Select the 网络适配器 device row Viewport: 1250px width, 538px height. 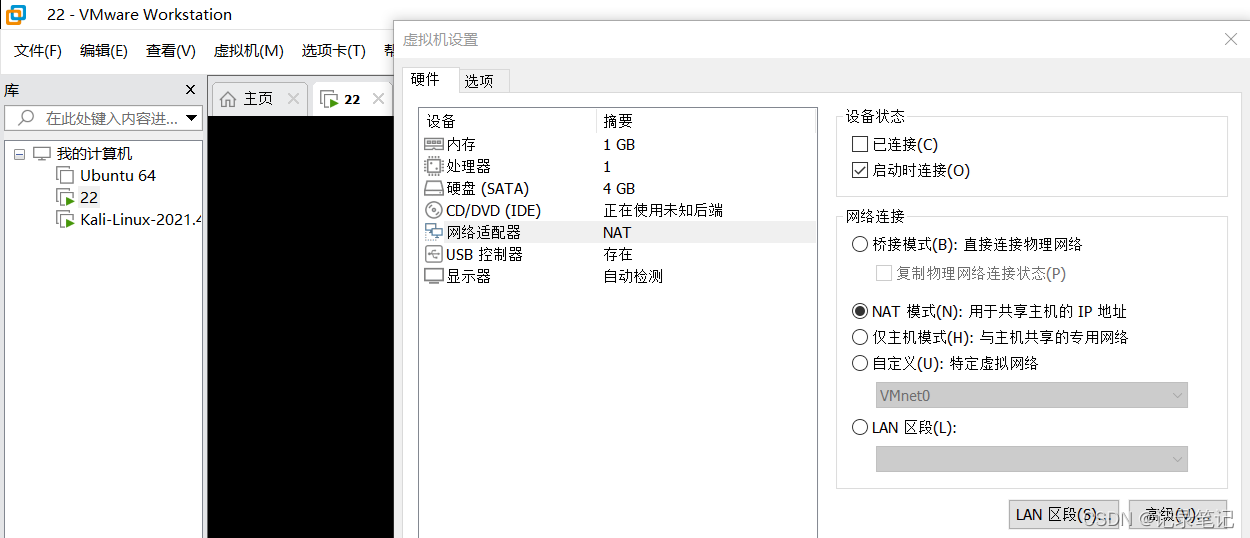(x=618, y=232)
